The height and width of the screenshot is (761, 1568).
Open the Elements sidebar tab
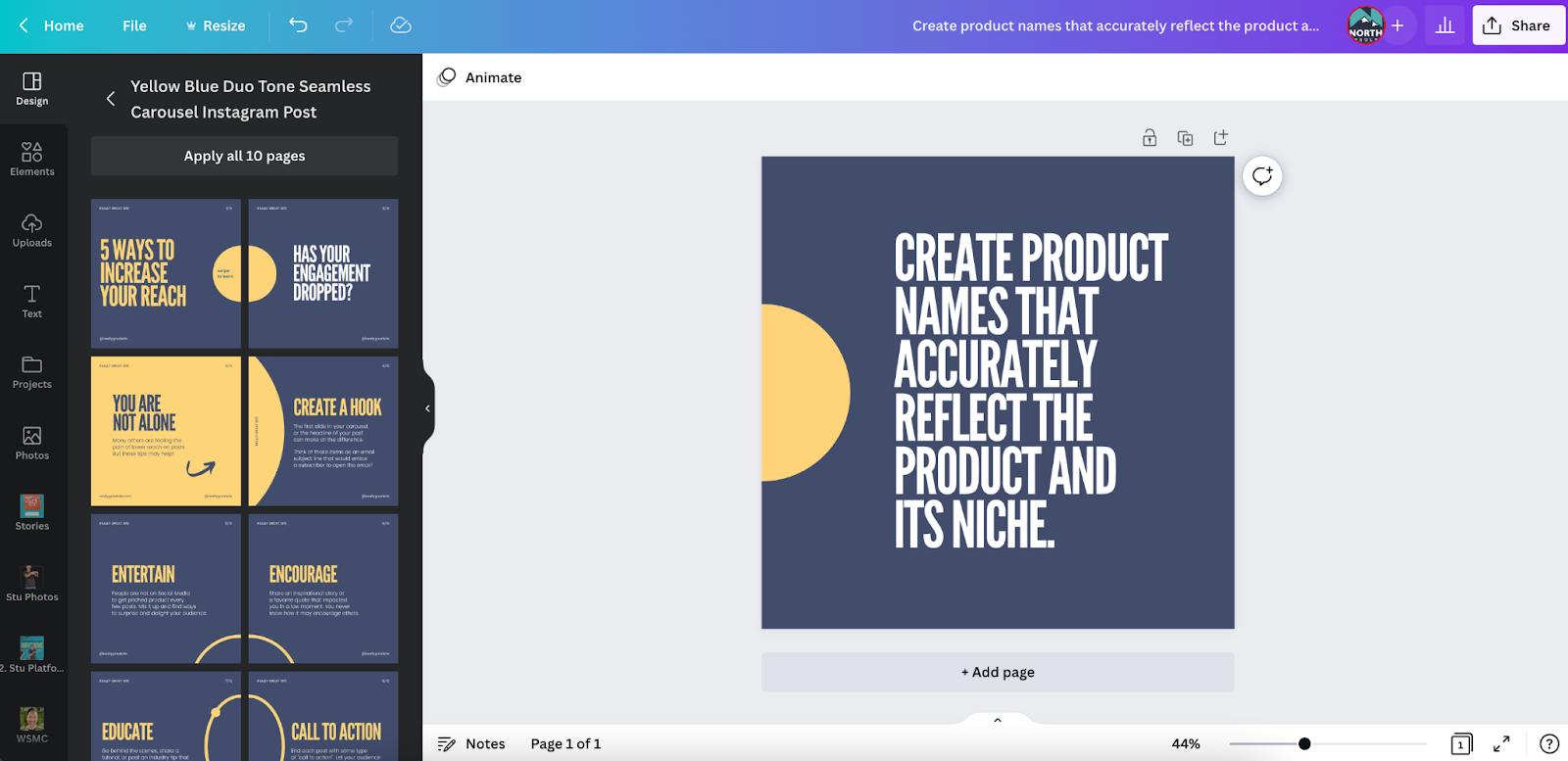pos(32,160)
